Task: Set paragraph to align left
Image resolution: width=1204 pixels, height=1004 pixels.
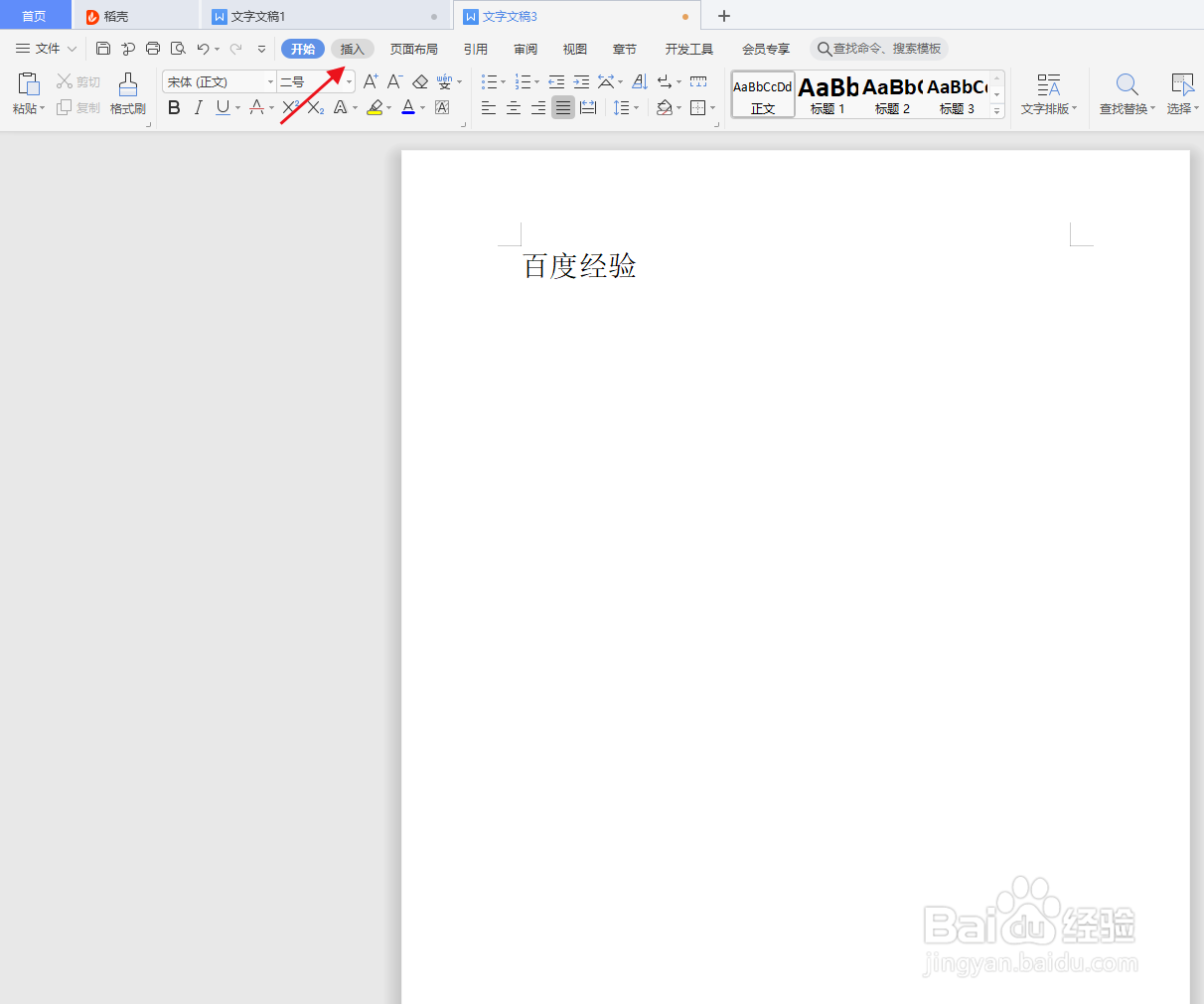Action: click(x=489, y=107)
